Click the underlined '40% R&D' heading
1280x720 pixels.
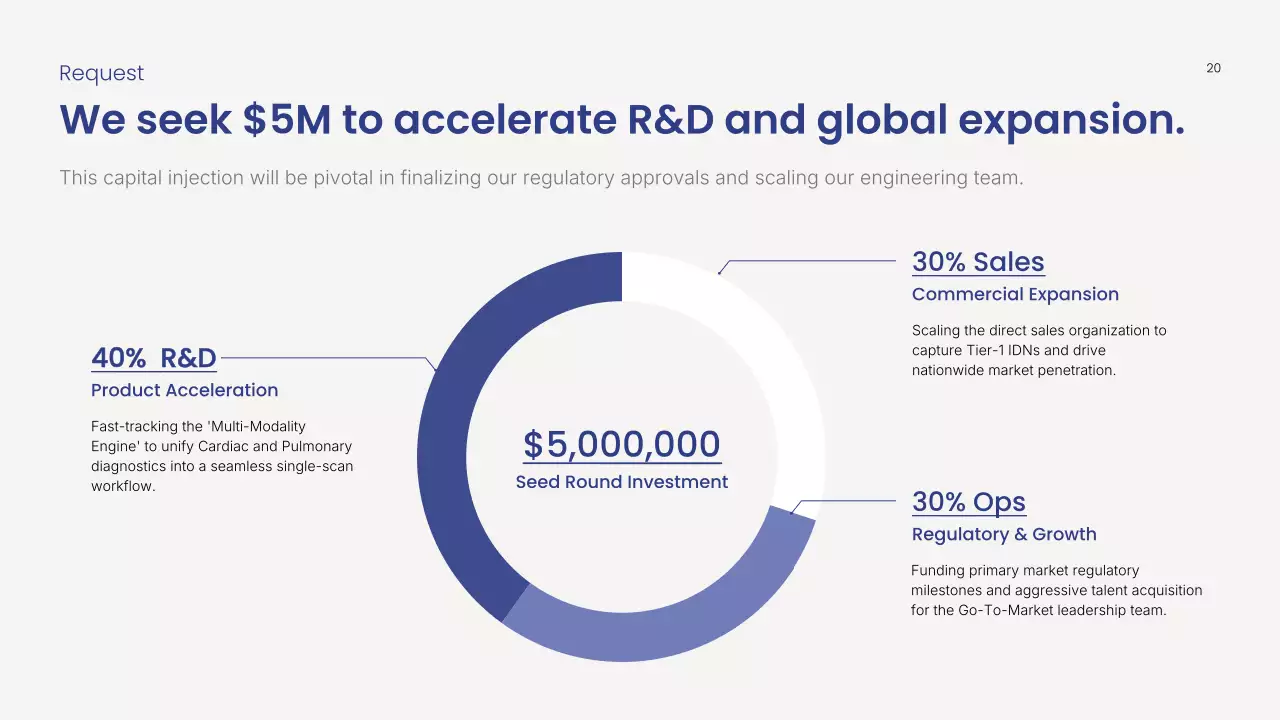click(153, 358)
